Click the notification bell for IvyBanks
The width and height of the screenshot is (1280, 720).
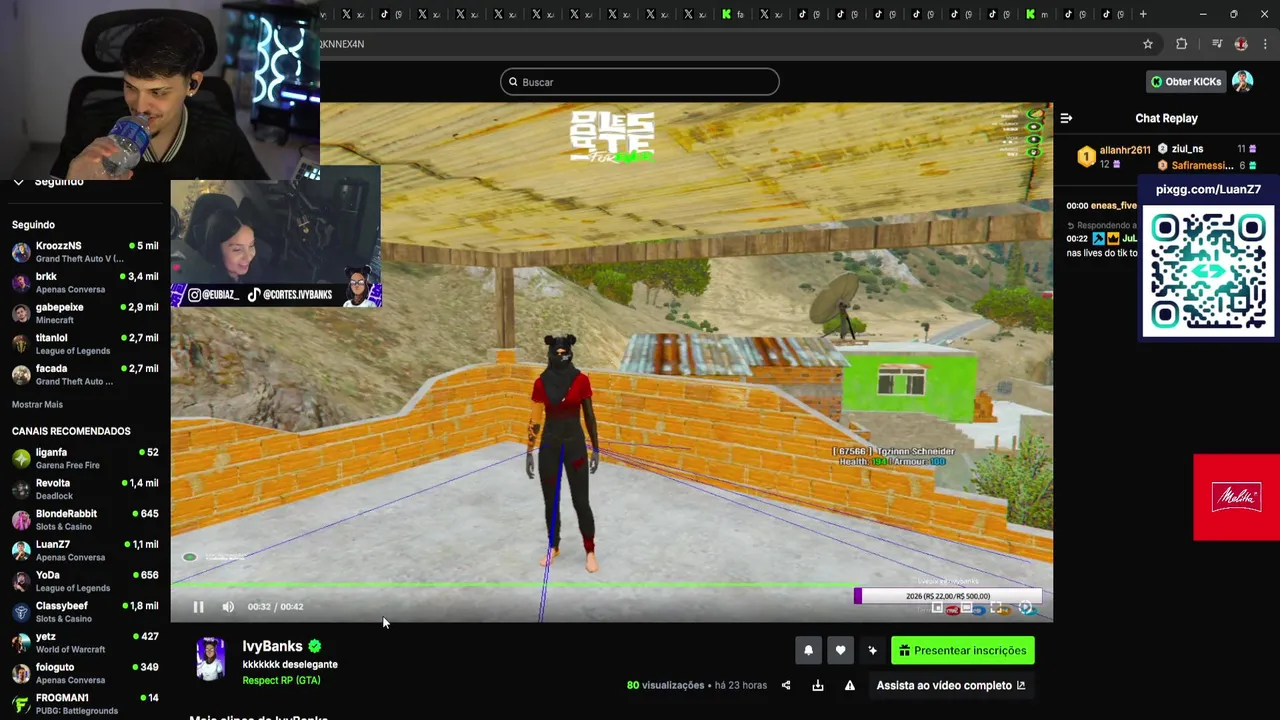click(808, 651)
